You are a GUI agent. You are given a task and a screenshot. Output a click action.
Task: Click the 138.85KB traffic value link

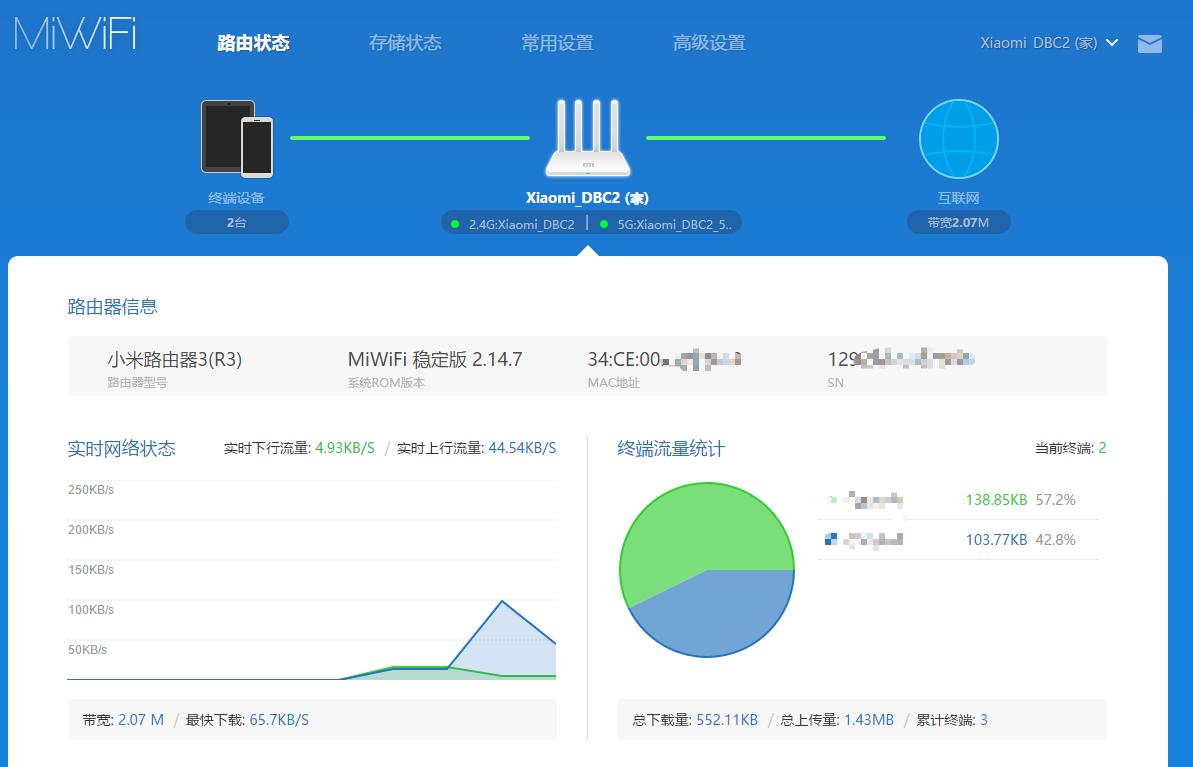[995, 499]
